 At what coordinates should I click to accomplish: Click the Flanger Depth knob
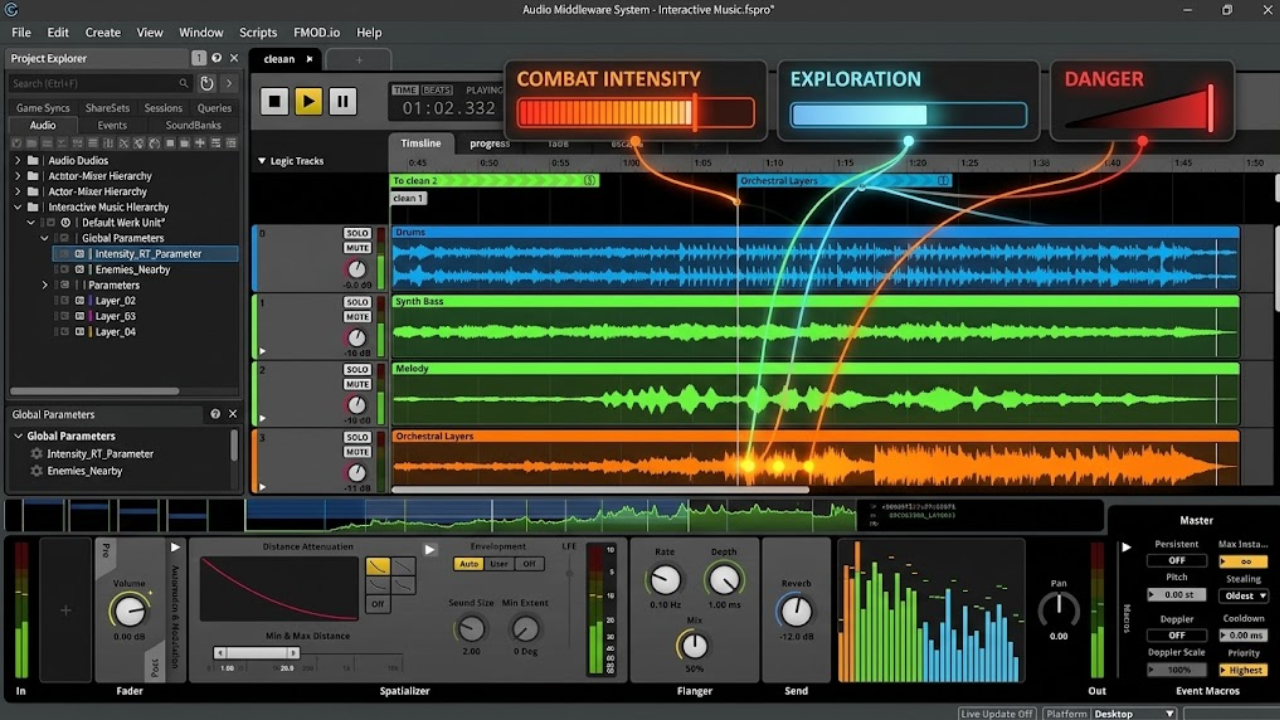click(x=724, y=579)
